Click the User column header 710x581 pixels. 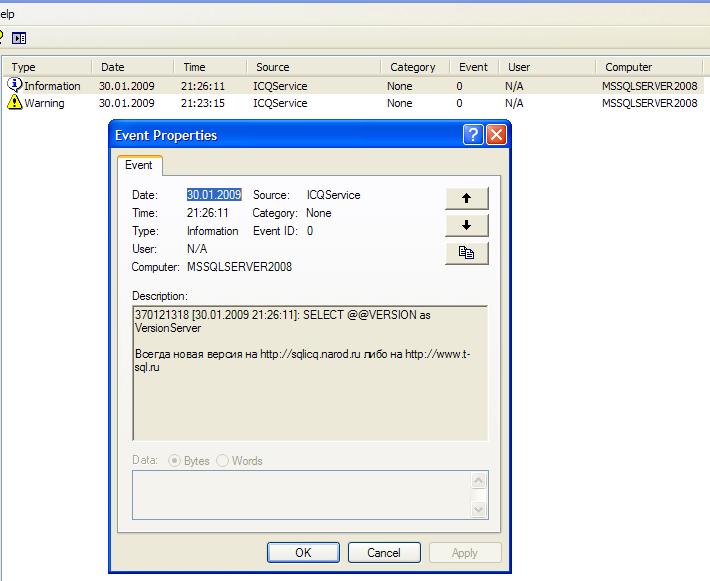[547, 67]
